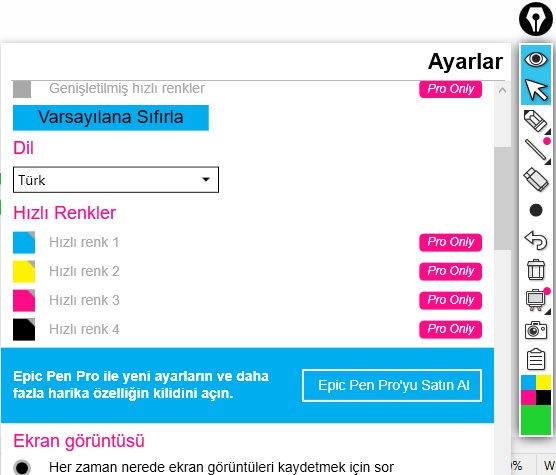
Task: Click the Epic Pen Pro'yu Satın Al button
Action: click(392, 385)
